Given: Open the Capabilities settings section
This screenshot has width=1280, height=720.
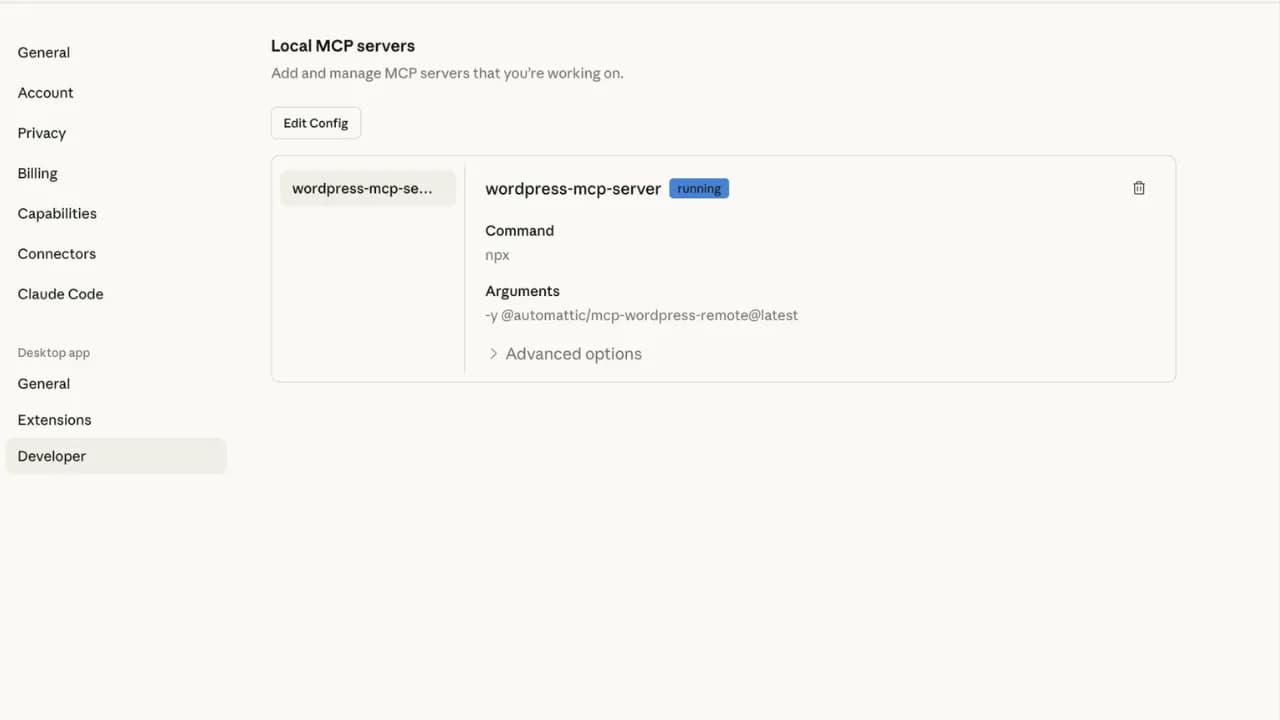Looking at the screenshot, I should tap(57, 213).
